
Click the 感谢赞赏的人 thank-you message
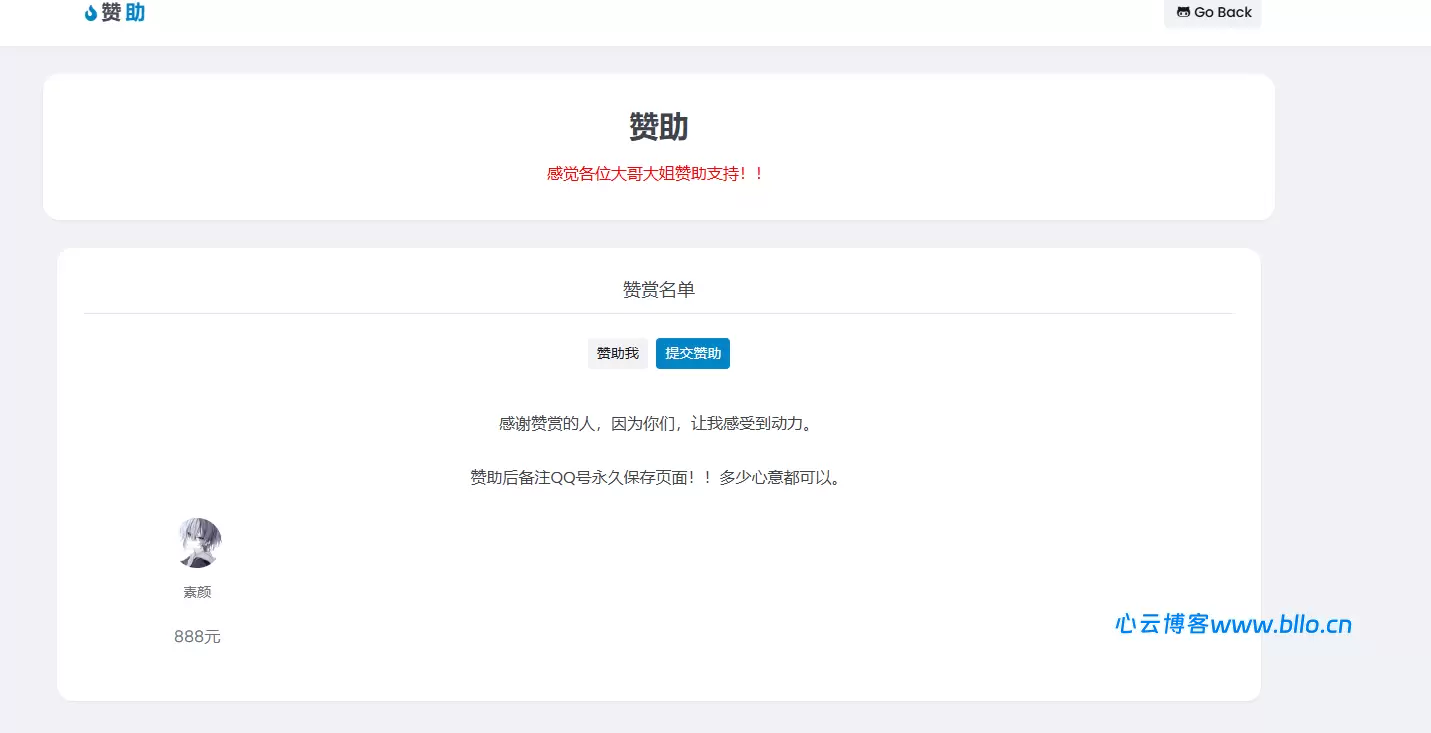pos(655,424)
